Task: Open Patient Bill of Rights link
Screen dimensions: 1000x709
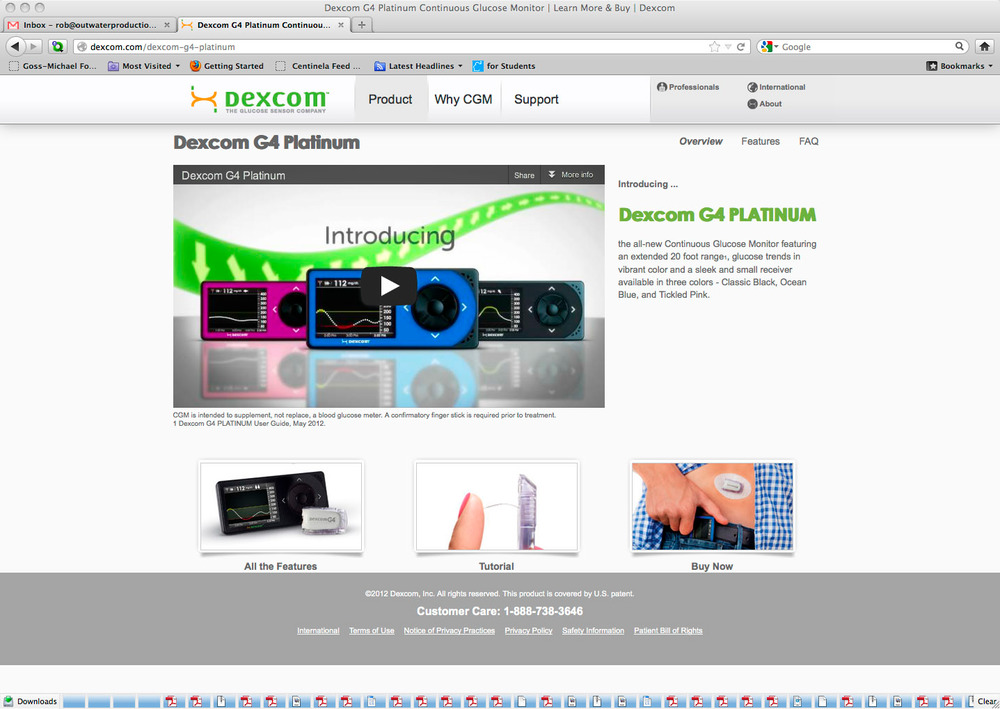Action: pos(668,631)
